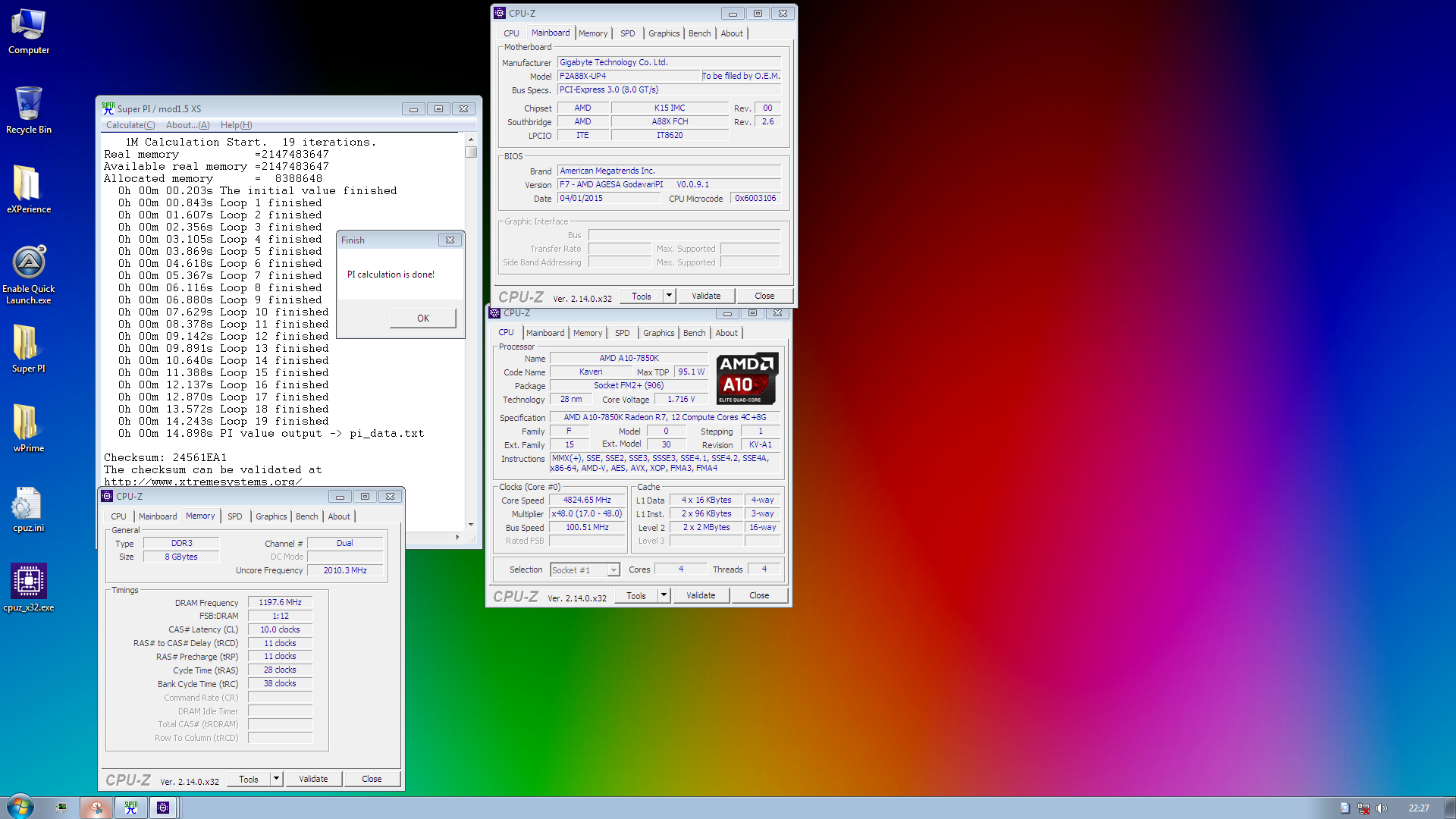The image size is (1456, 819).
Task: Click 'PI calculation is done!' message text
Action: pyautogui.click(x=391, y=275)
